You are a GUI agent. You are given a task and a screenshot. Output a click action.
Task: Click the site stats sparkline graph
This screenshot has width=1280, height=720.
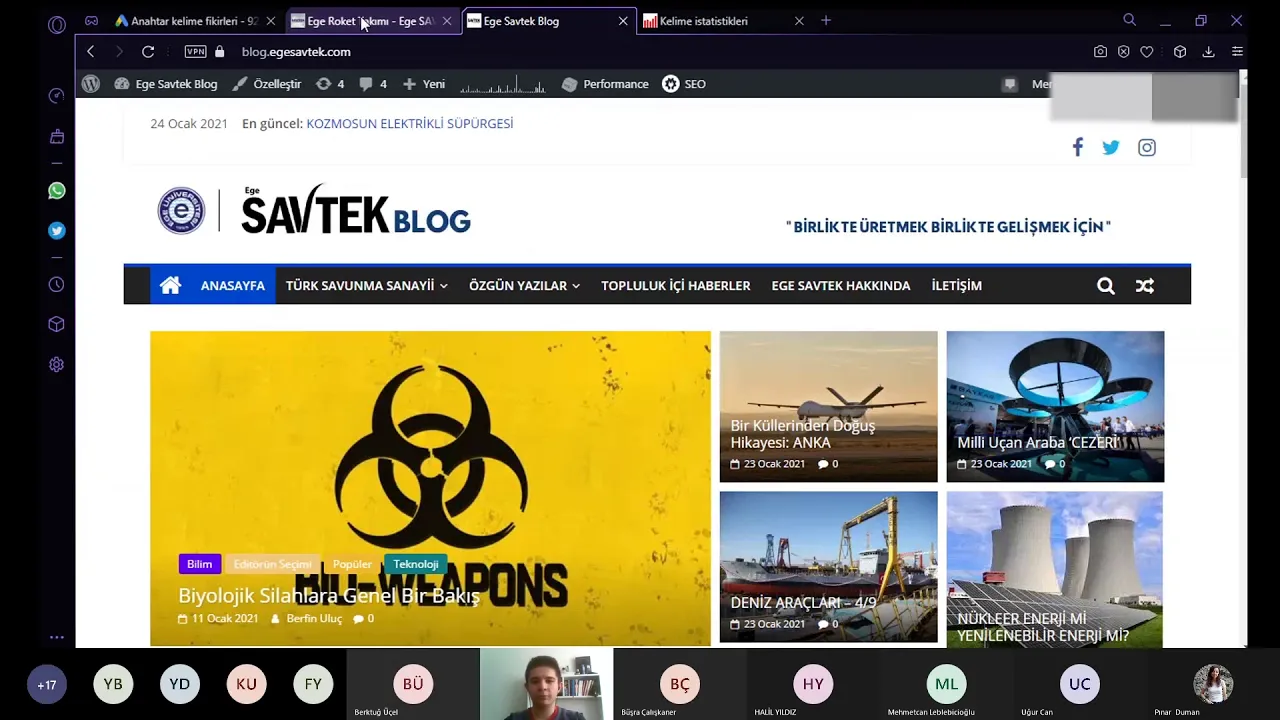point(503,85)
